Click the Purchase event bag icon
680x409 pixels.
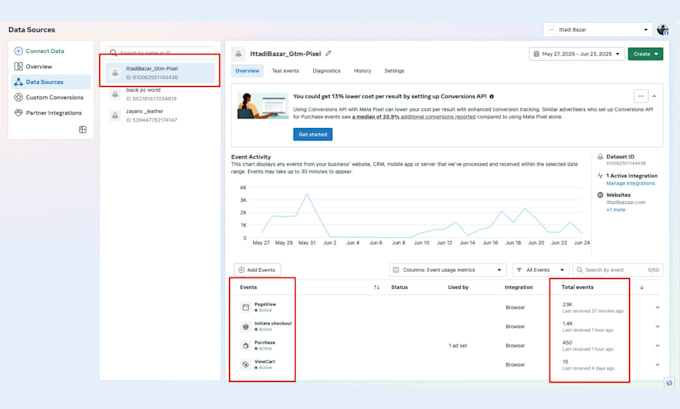coord(245,345)
